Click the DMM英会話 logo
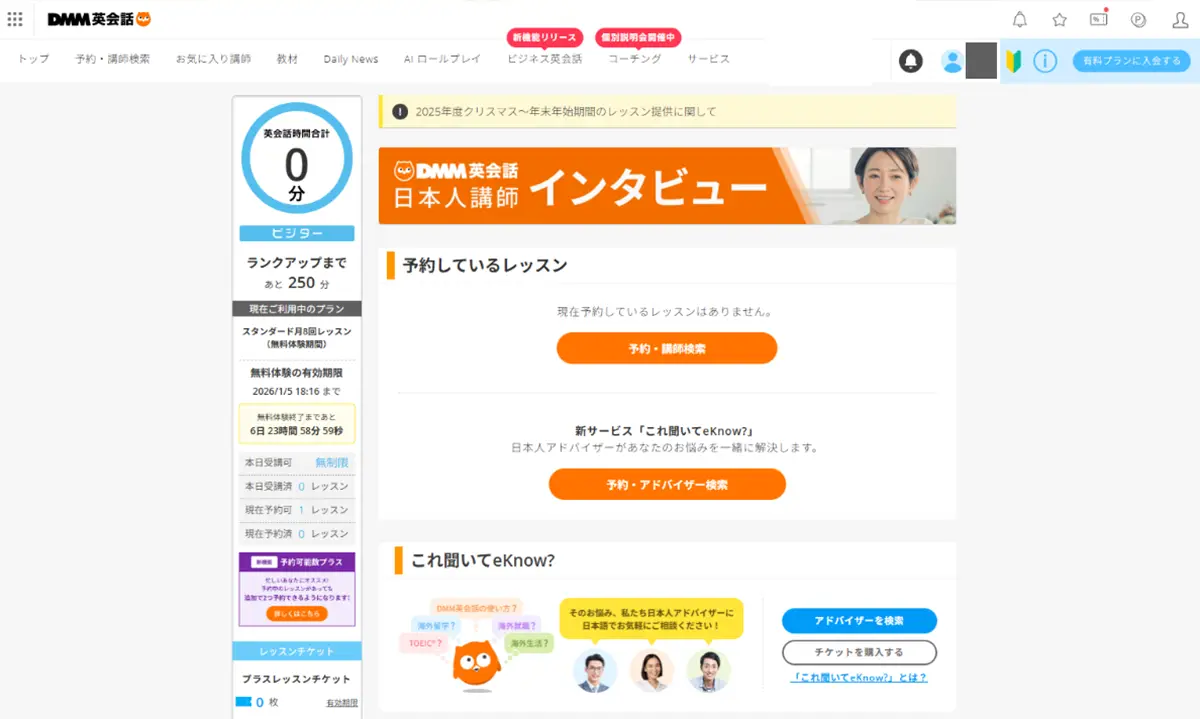Screen dimensions: 1200x719 coord(99,19)
